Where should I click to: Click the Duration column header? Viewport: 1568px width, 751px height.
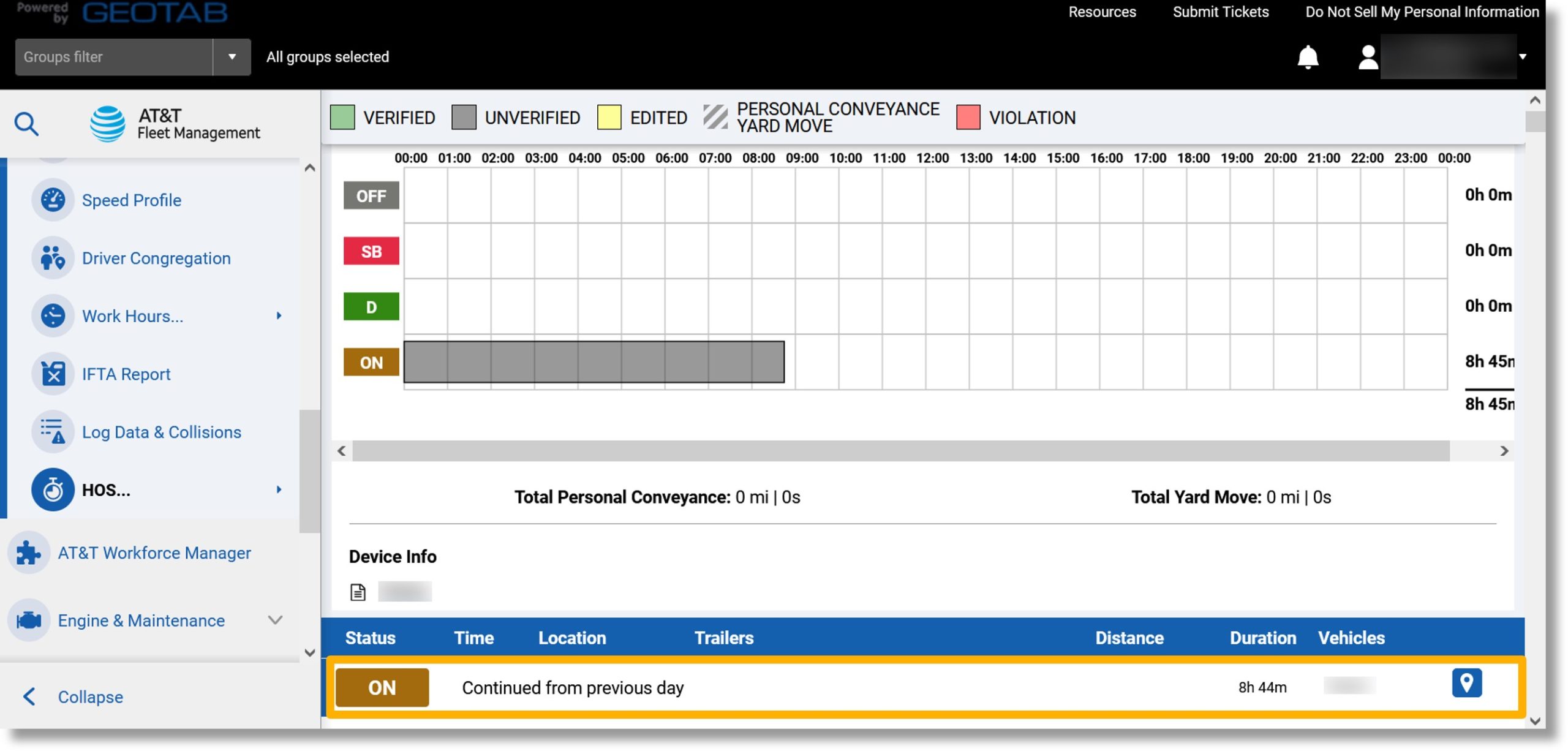[1262, 638]
